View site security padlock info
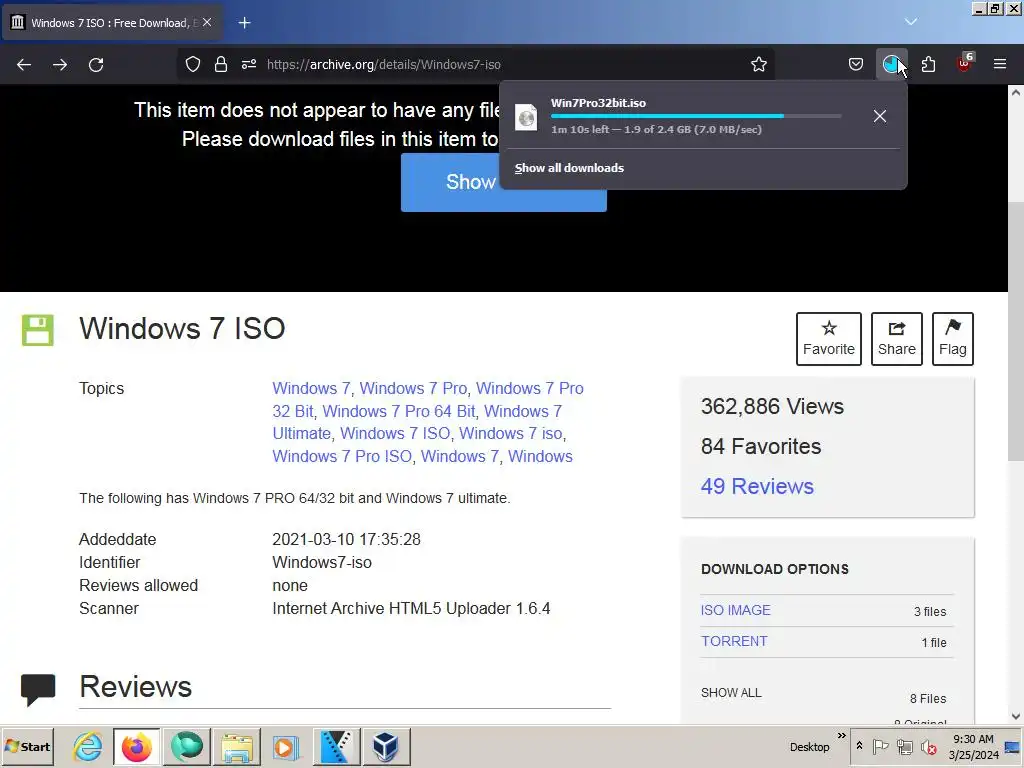This screenshot has height=768, width=1024. click(x=221, y=65)
